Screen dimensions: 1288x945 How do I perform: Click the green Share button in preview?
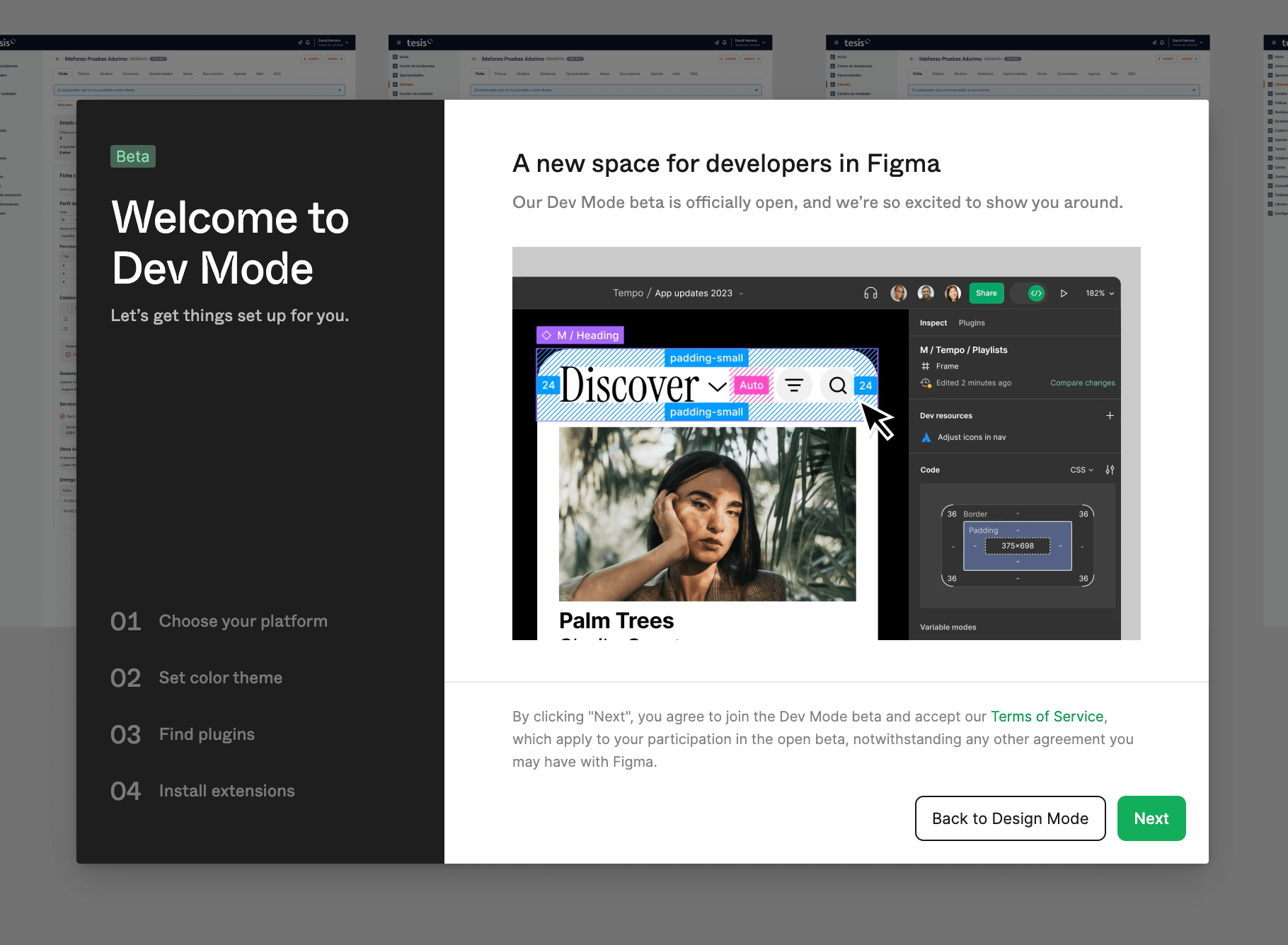[x=986, y=294]
